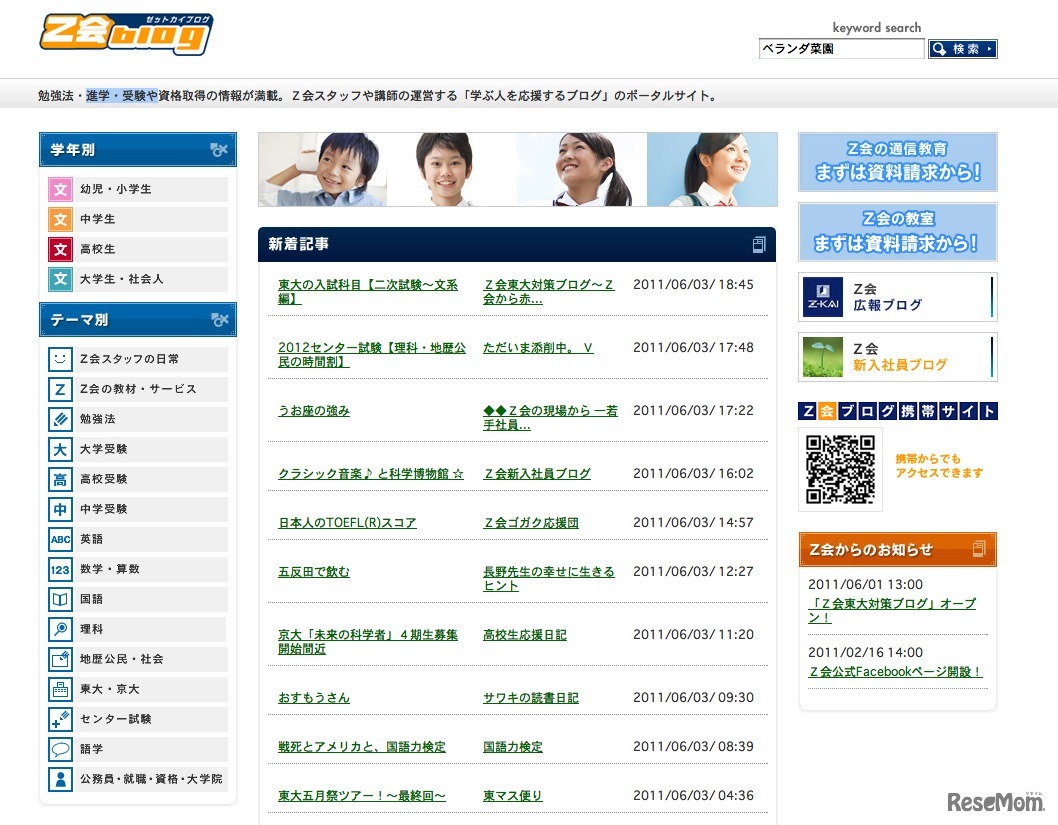Click the 公務員・就職 person icon
Viewport: 1058px width, 825px height.
(x=60, y=779)
